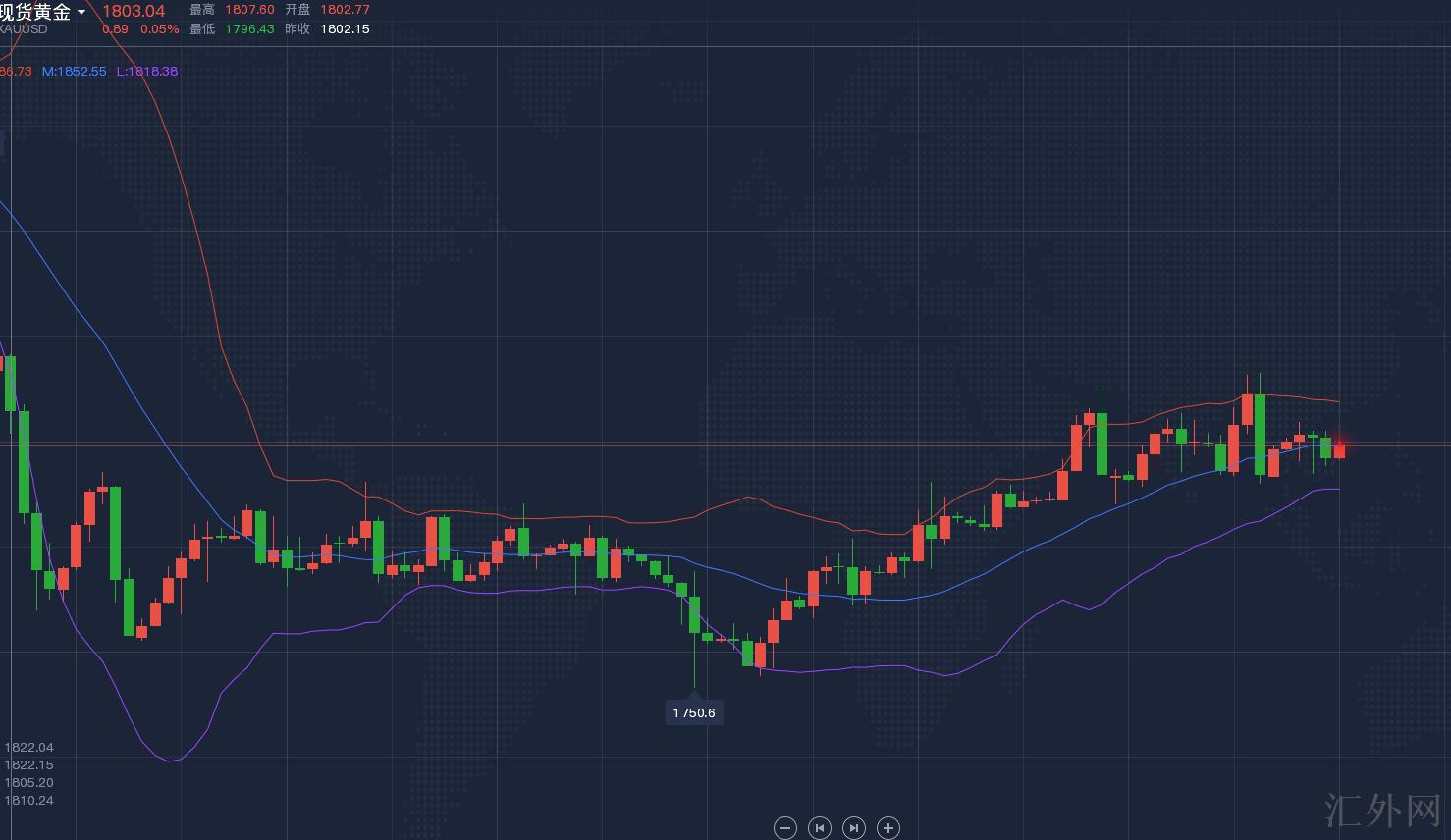Image resolution: width=1451 pixels, height=840 pixels.
Task: Click the current price 1803.04
Action: pyautogui.click(x=134, y=11)
